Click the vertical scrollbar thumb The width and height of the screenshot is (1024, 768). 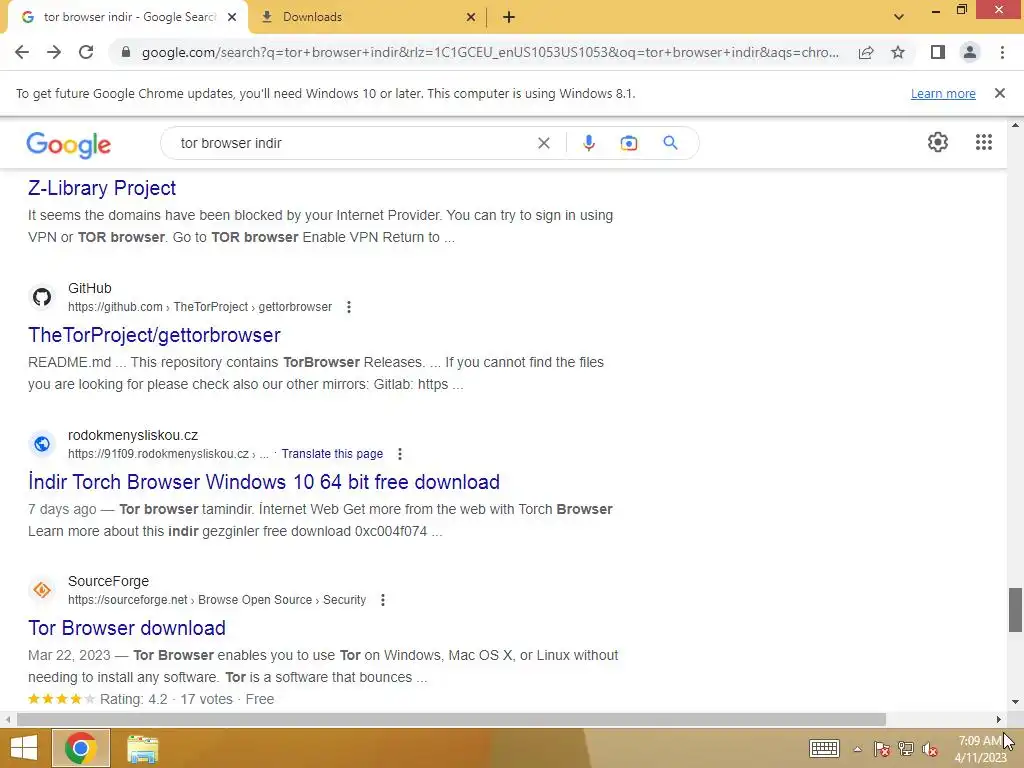coord(1015,610)
